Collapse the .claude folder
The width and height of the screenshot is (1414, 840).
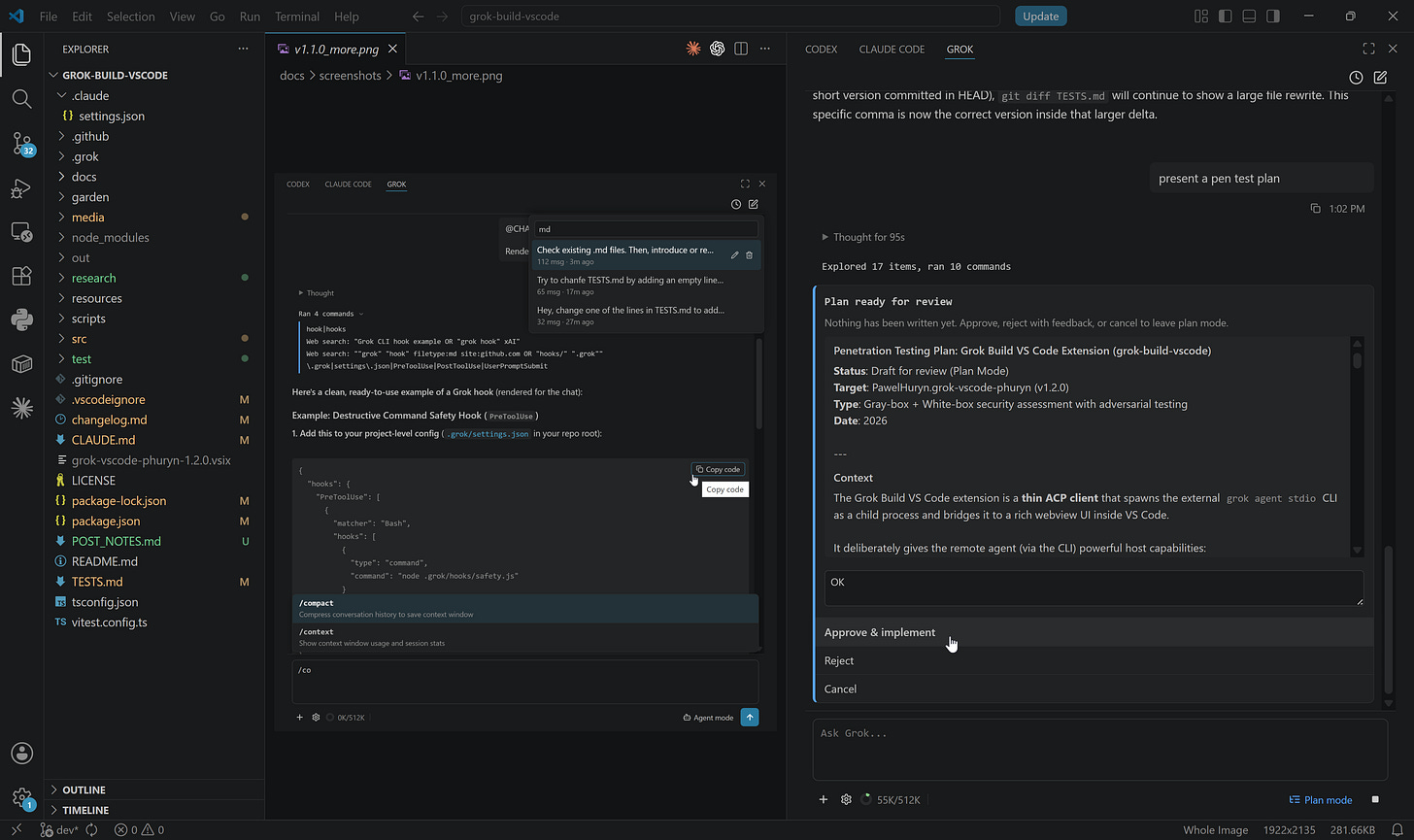pos(89,95)
